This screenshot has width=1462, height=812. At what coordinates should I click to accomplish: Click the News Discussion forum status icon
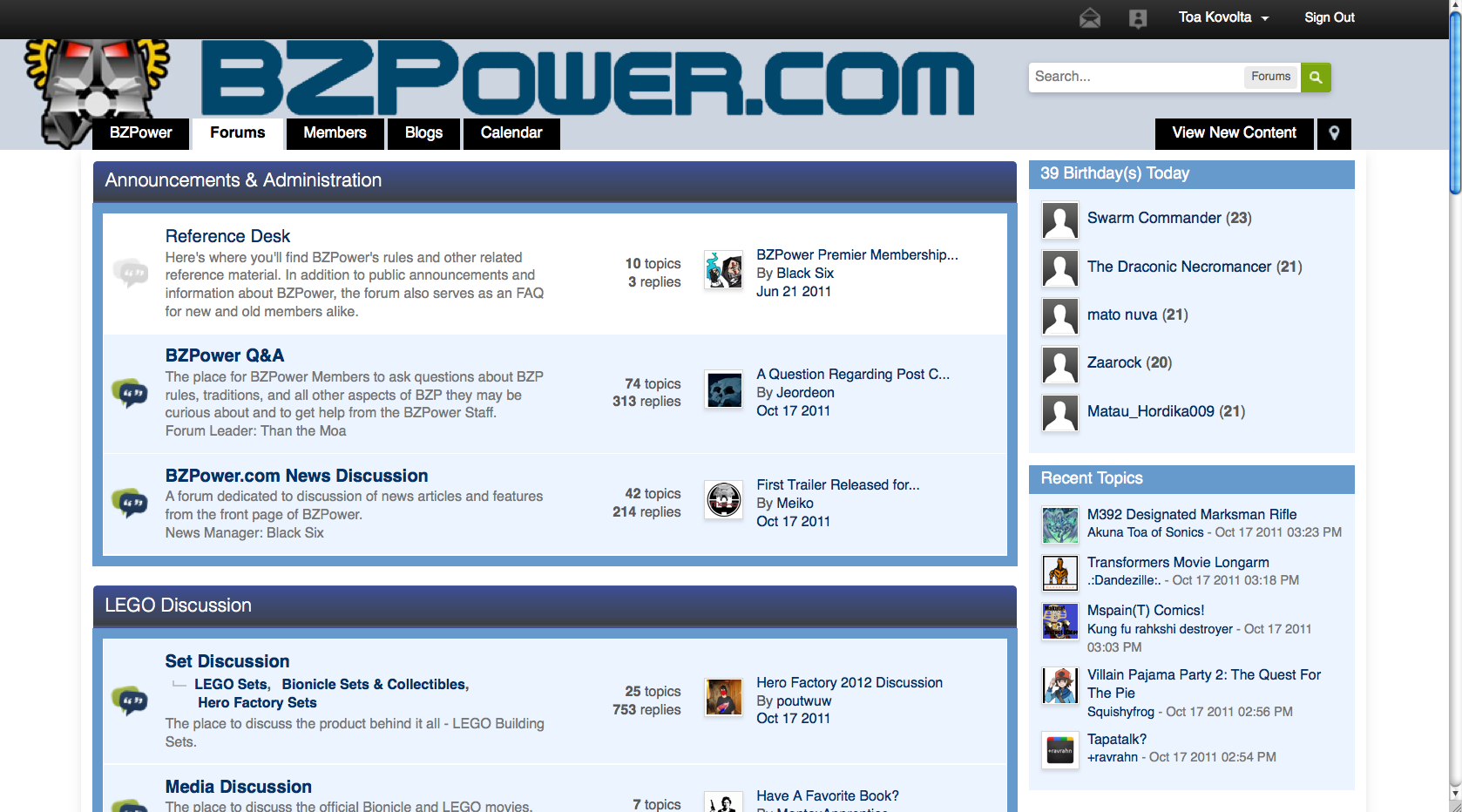130,503
